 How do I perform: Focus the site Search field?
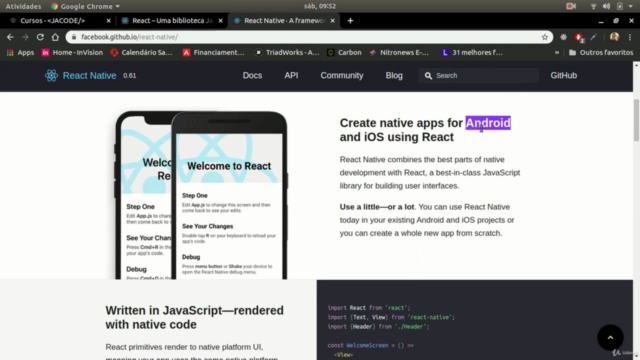tap(478, 76)
